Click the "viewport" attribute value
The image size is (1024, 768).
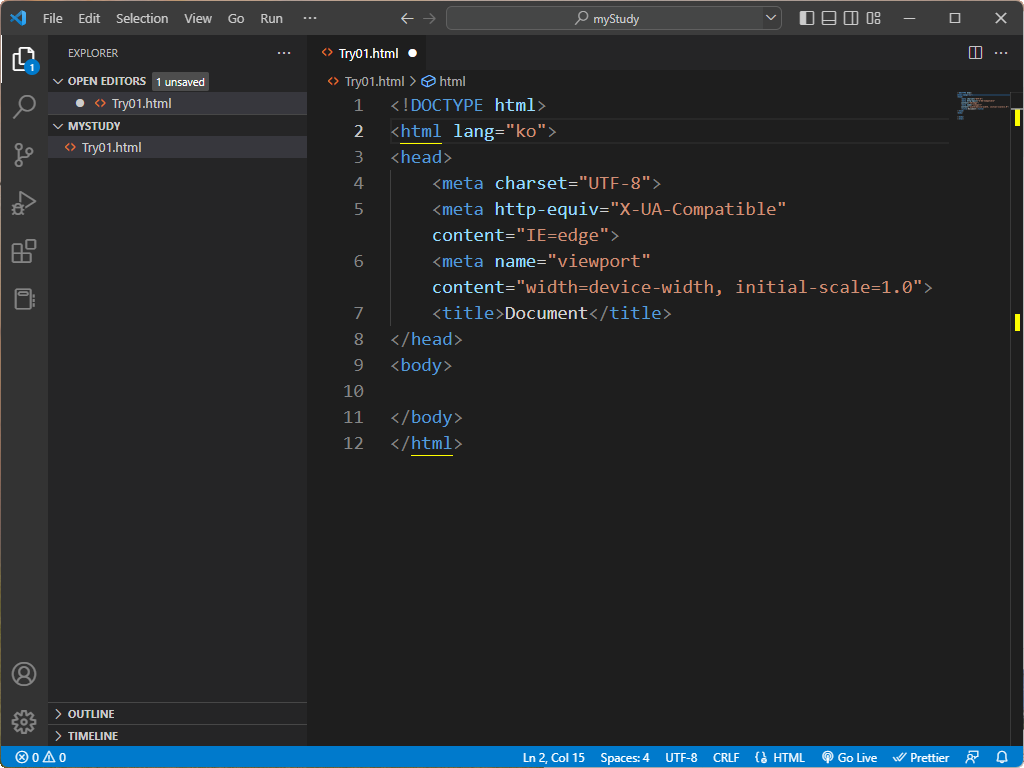pyautogui.click(x=599, y=261)
